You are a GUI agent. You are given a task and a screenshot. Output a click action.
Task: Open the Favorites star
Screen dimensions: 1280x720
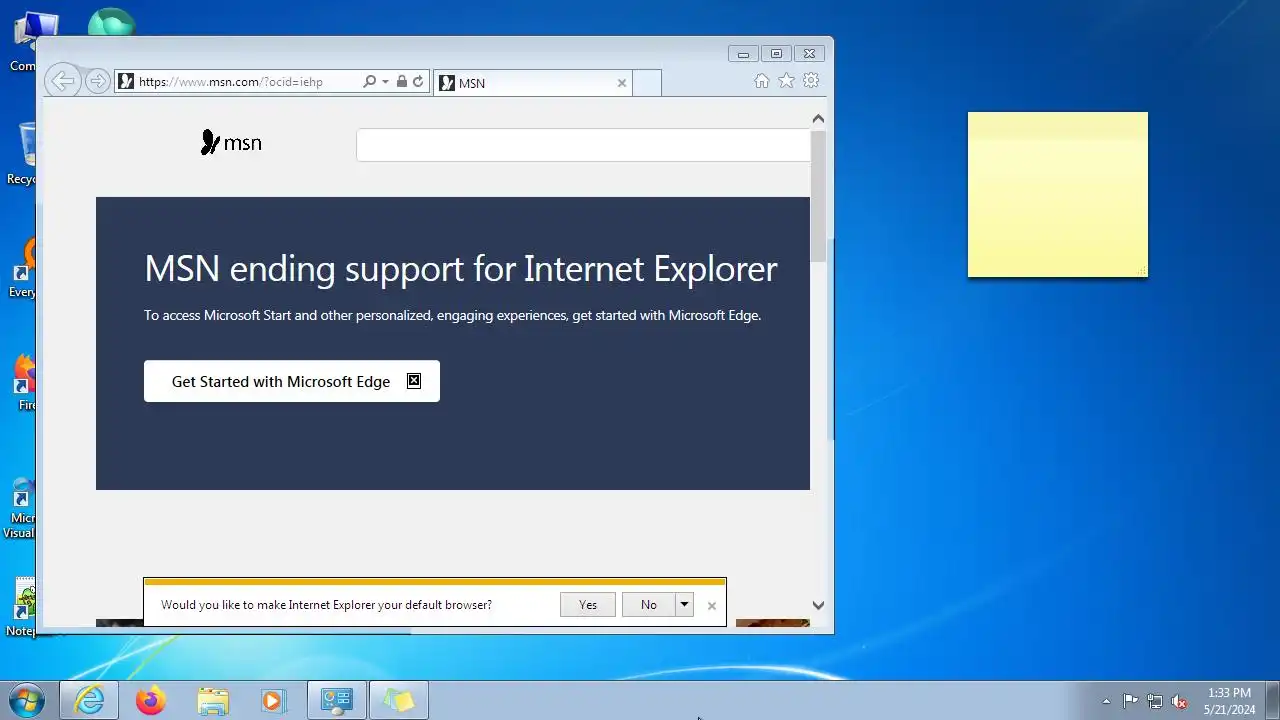point(787,81)
